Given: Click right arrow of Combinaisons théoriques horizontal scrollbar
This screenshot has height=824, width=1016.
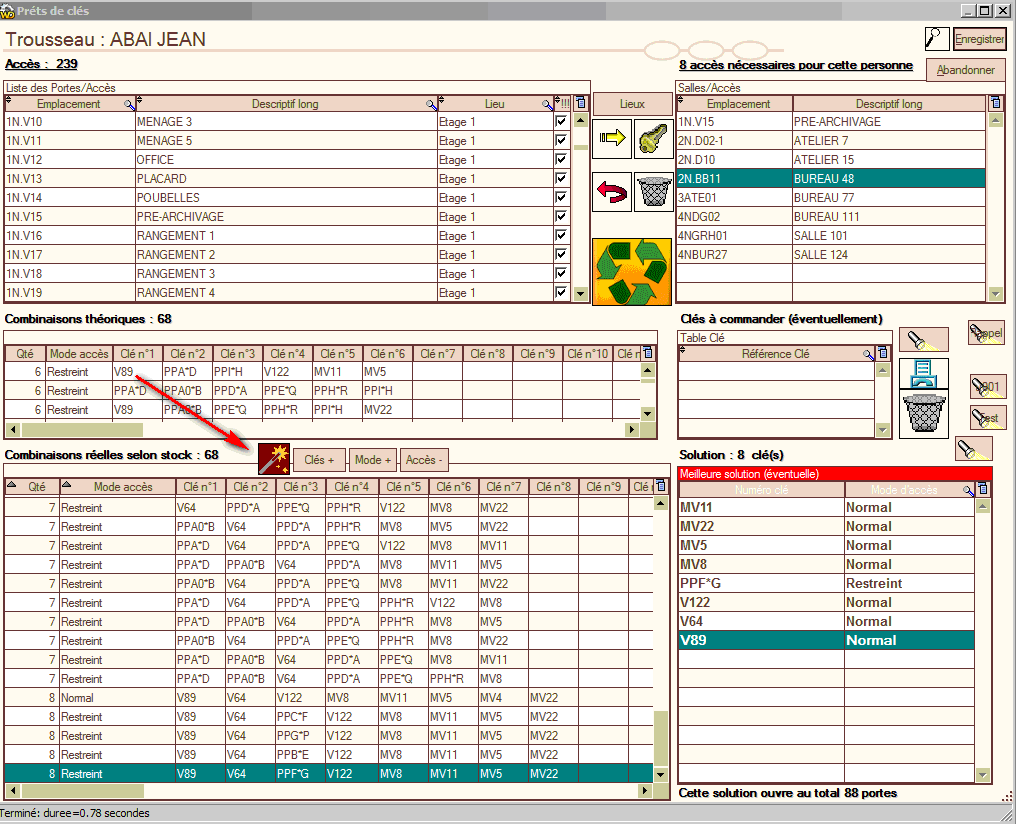Looking at the screenshot, I should click(632, 429).
